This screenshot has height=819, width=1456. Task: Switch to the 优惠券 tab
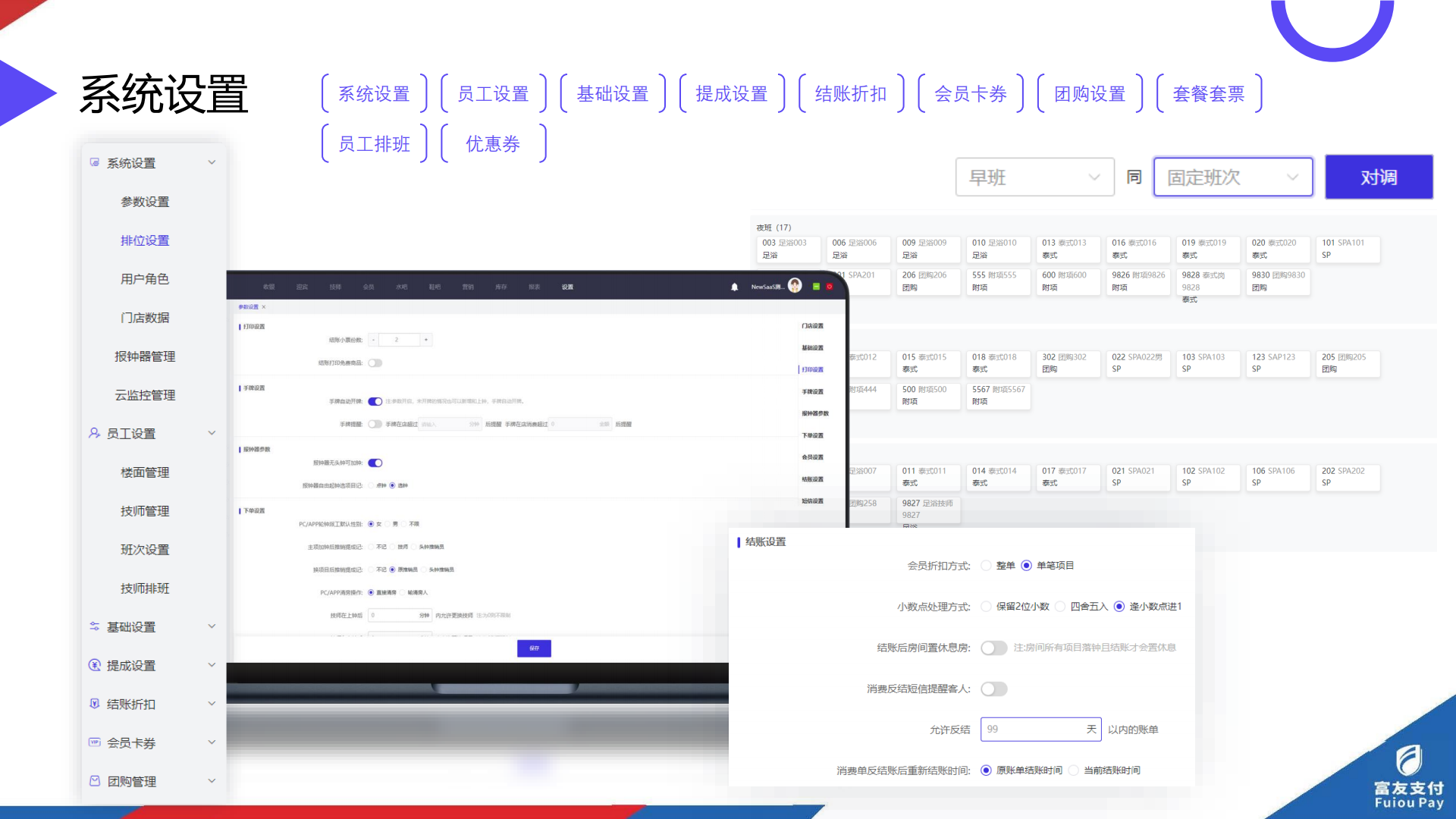(493, 144)
